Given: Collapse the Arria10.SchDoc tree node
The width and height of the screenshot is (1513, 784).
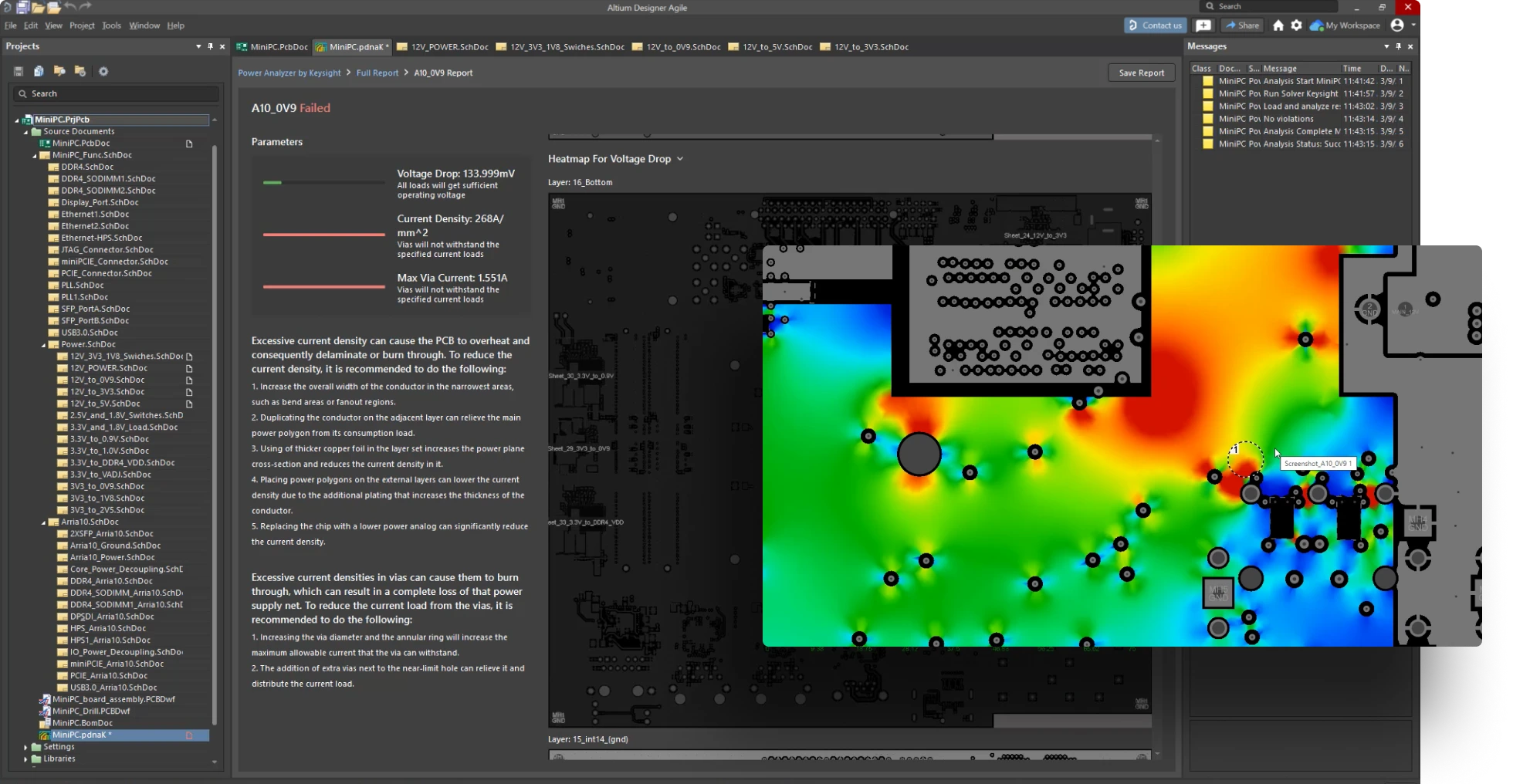Looking at the screenshot, I should [44, 522].
